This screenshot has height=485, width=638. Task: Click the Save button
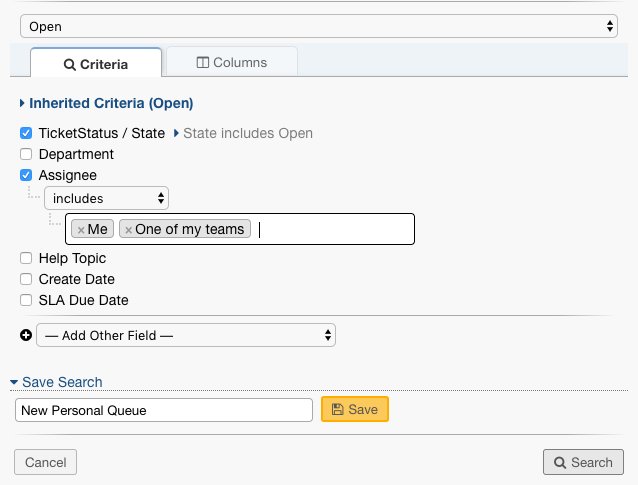click(354, 410)
